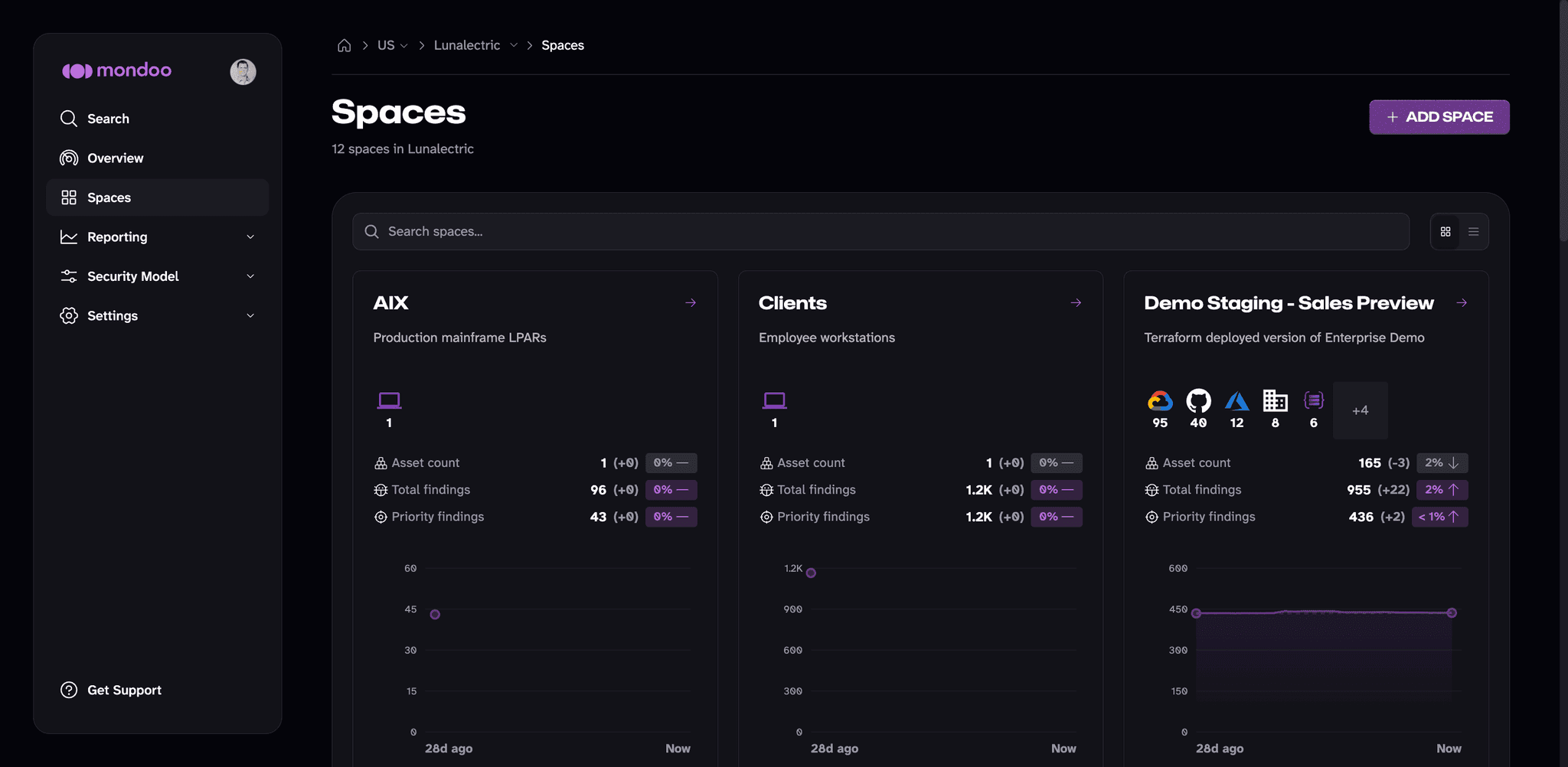Click the laptop asset icon in AIX card
The height and width of the screenshot is (767, 1568).
tap(389, 400)
